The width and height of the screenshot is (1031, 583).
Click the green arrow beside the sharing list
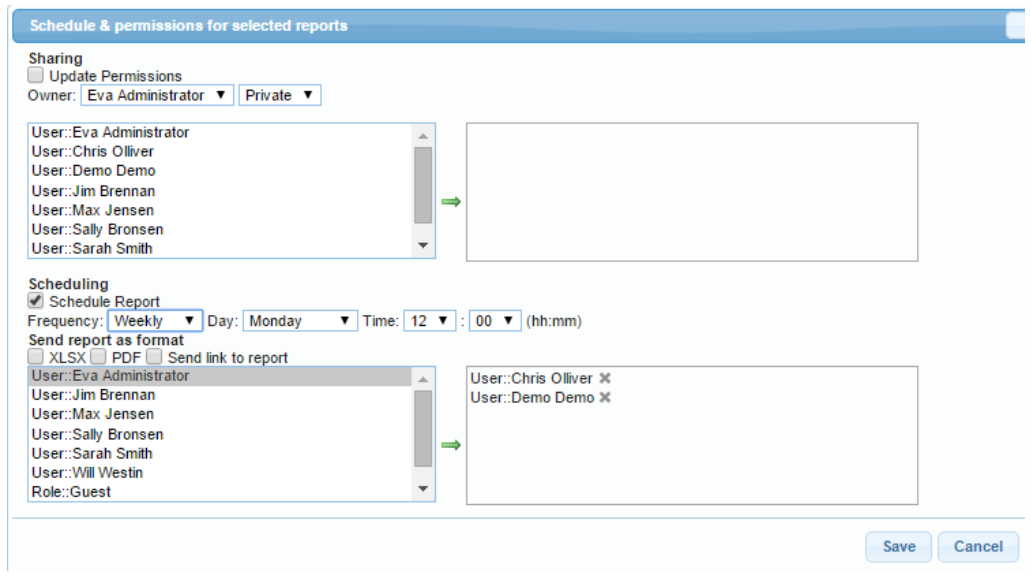coord(451,201)
